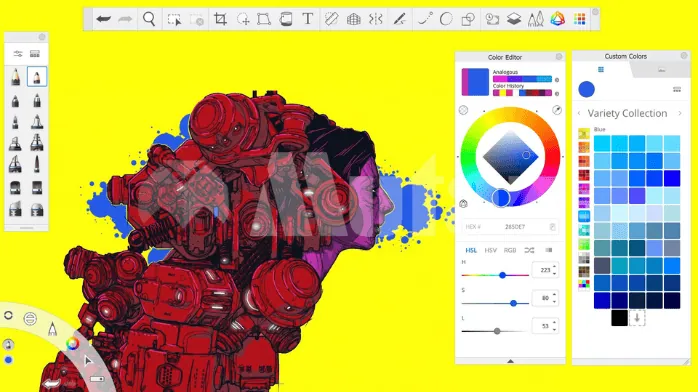Screen dimensions: 698x392
Task: Select the Transform distort tool
Action: coord(264,19)
